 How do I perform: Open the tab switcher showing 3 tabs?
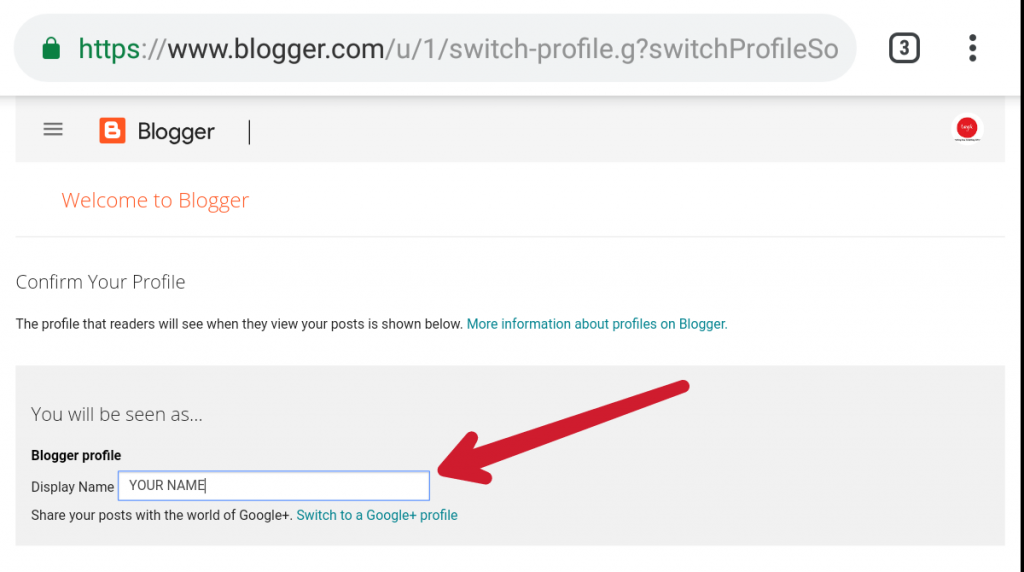click(904, 48)
